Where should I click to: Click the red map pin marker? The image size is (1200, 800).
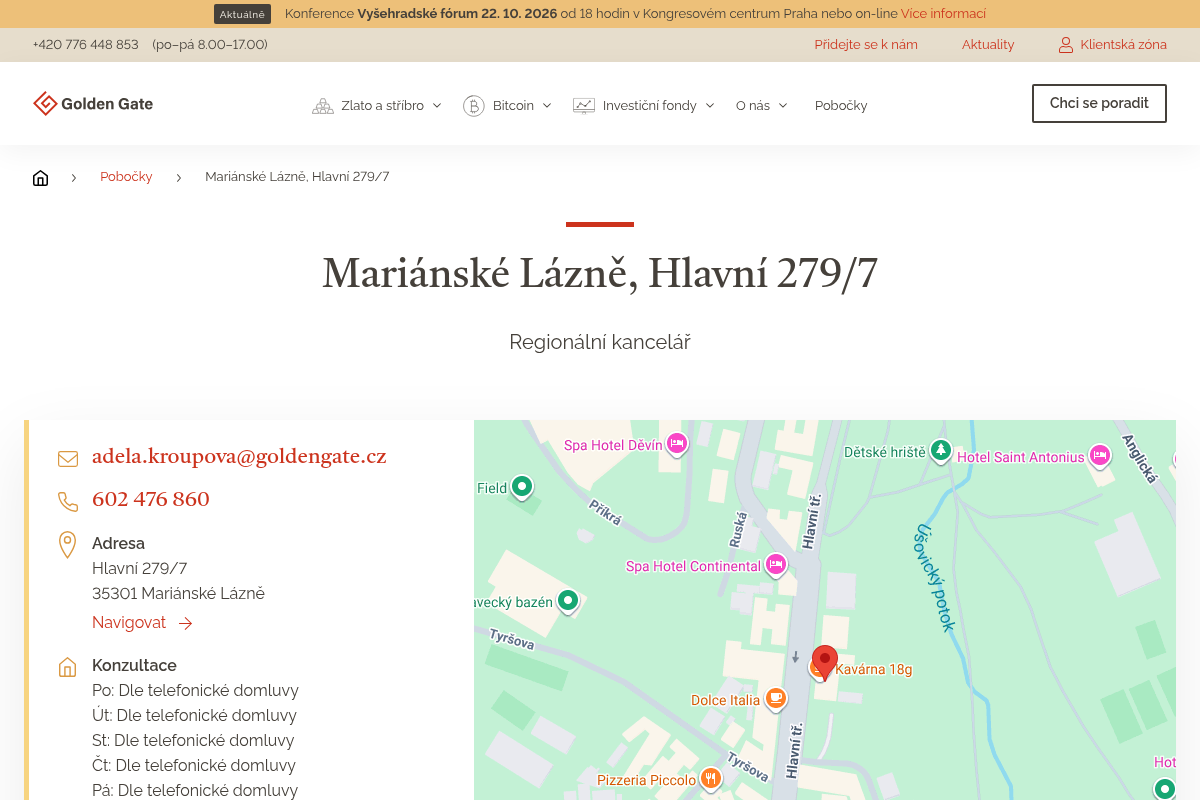tap(825, 663)
